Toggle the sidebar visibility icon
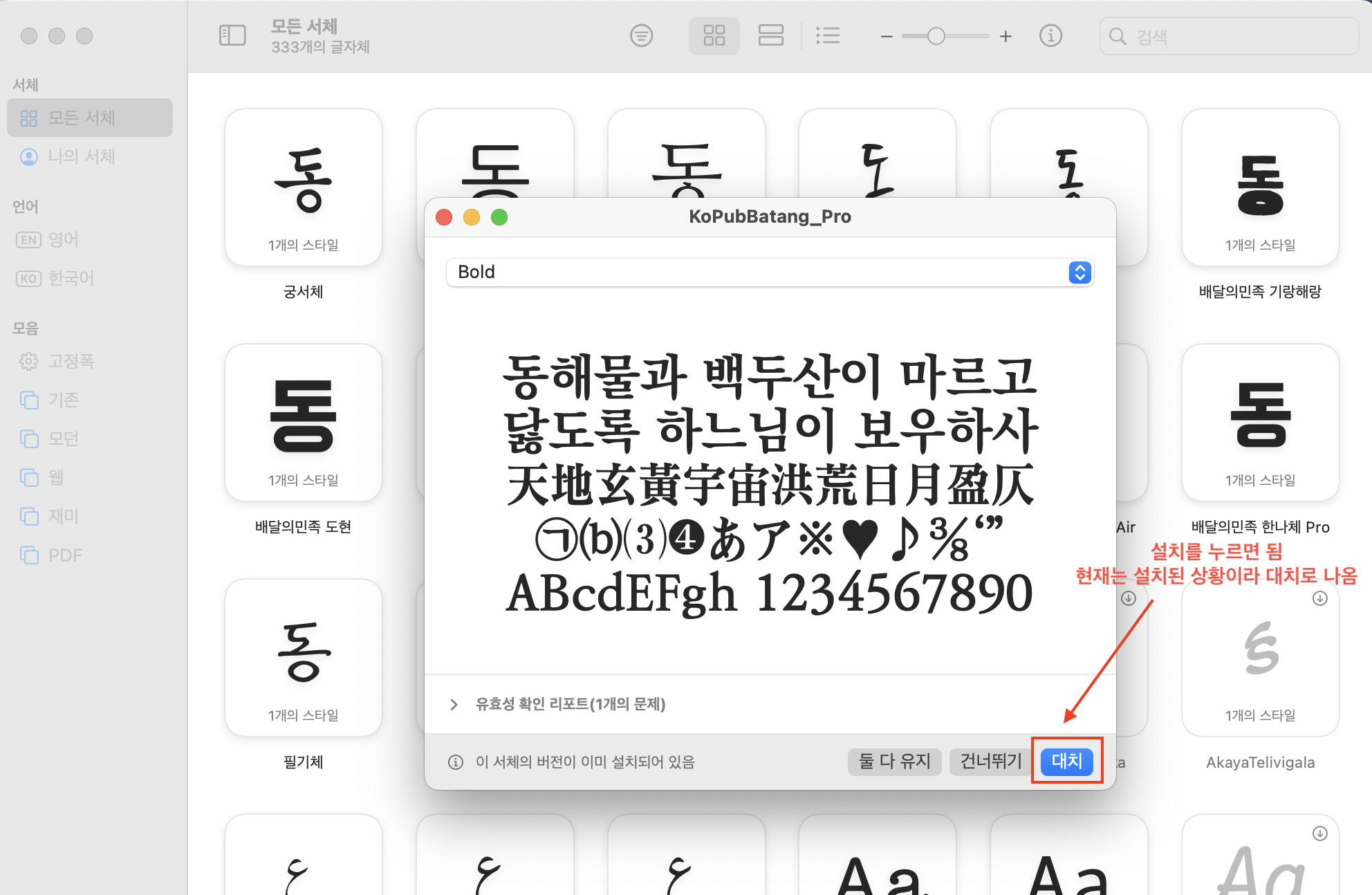 click(x=232, y=35)
